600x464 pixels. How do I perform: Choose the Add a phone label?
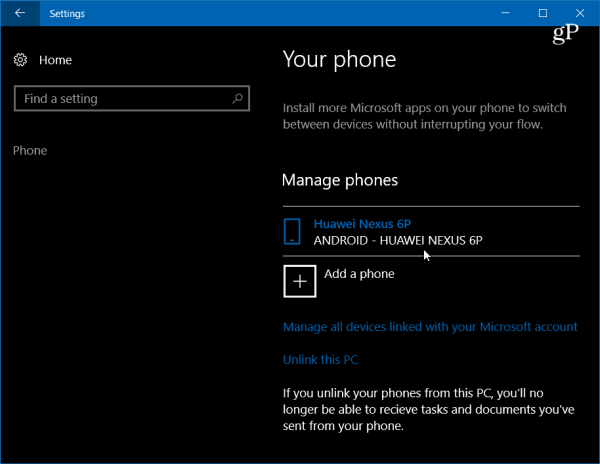point(359,274)
